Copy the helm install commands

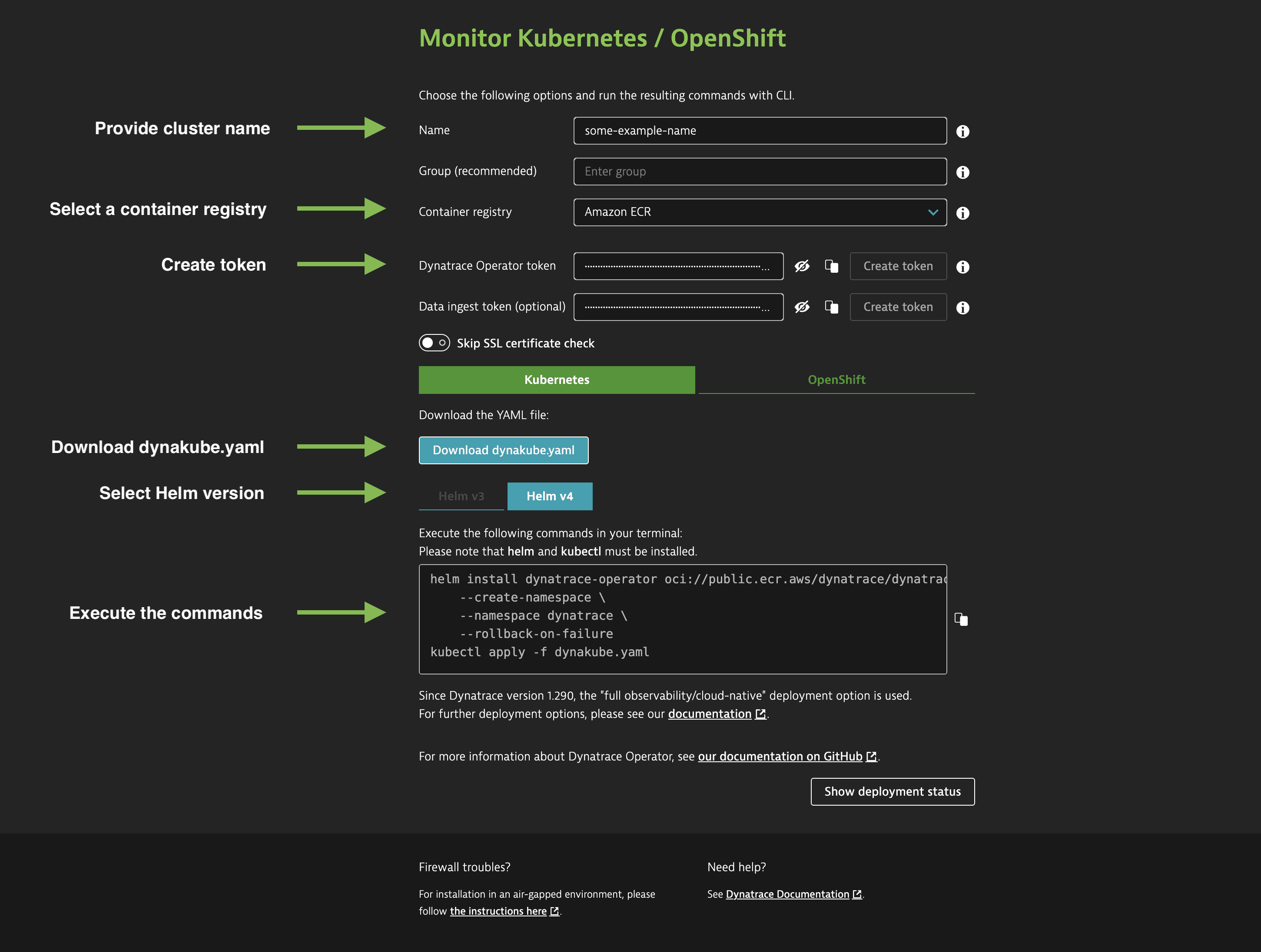(961, 619)
